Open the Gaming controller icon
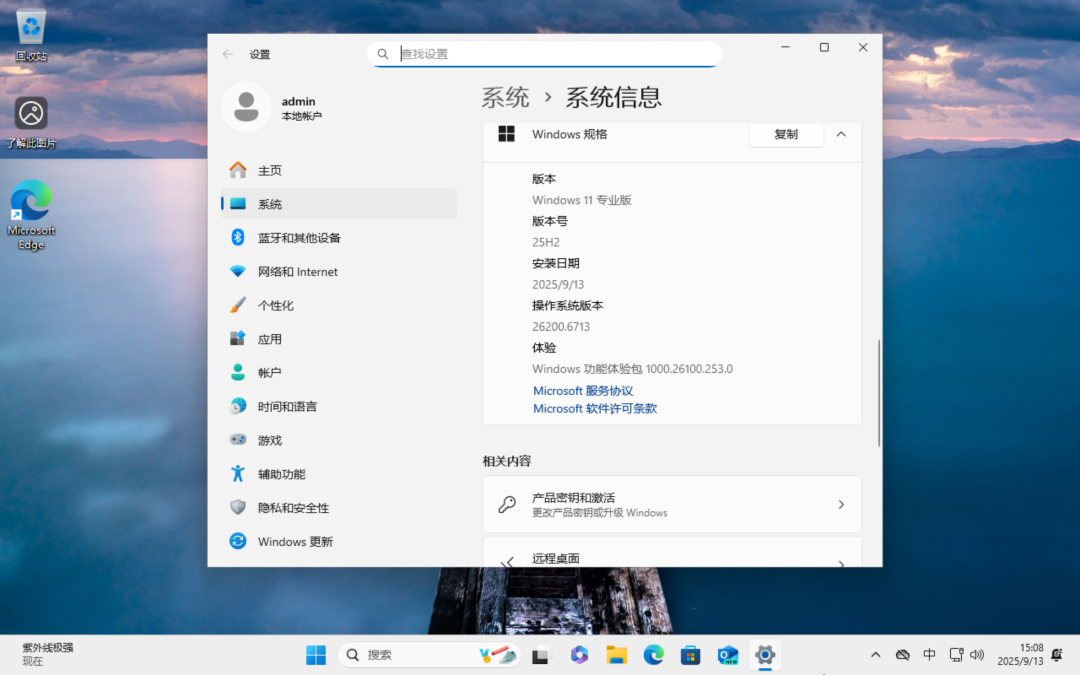Image resolution: width=1080 pixels, height=675 pixels. (238, 440)
